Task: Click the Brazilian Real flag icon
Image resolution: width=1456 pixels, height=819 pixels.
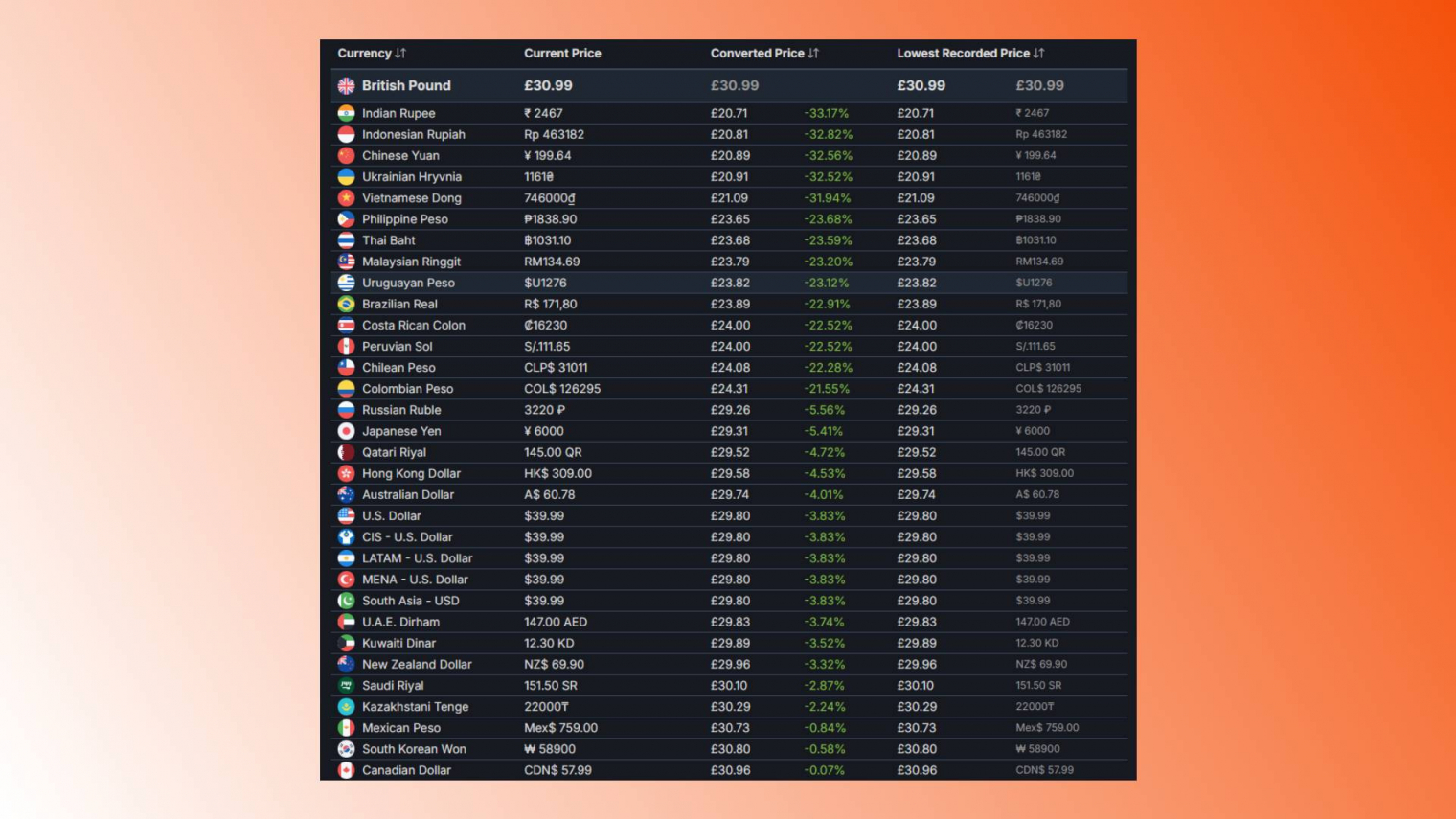Action: pos(346,304)
